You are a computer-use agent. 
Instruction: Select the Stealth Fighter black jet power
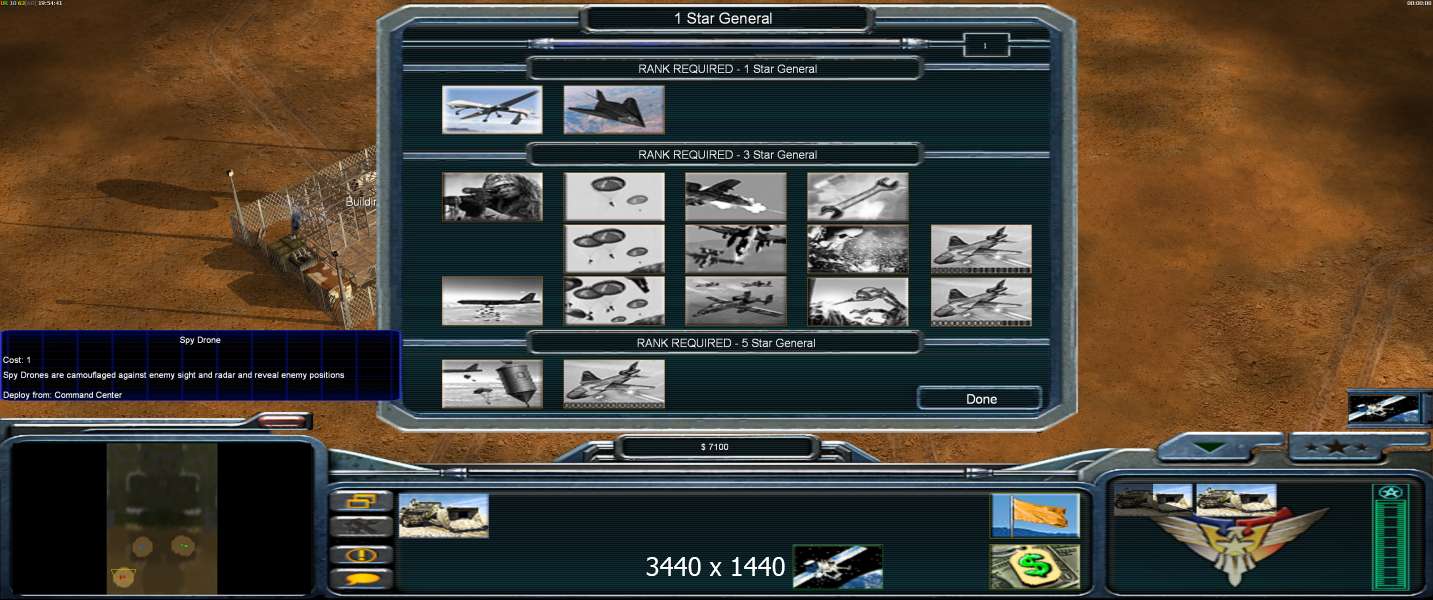pos(614,110)
